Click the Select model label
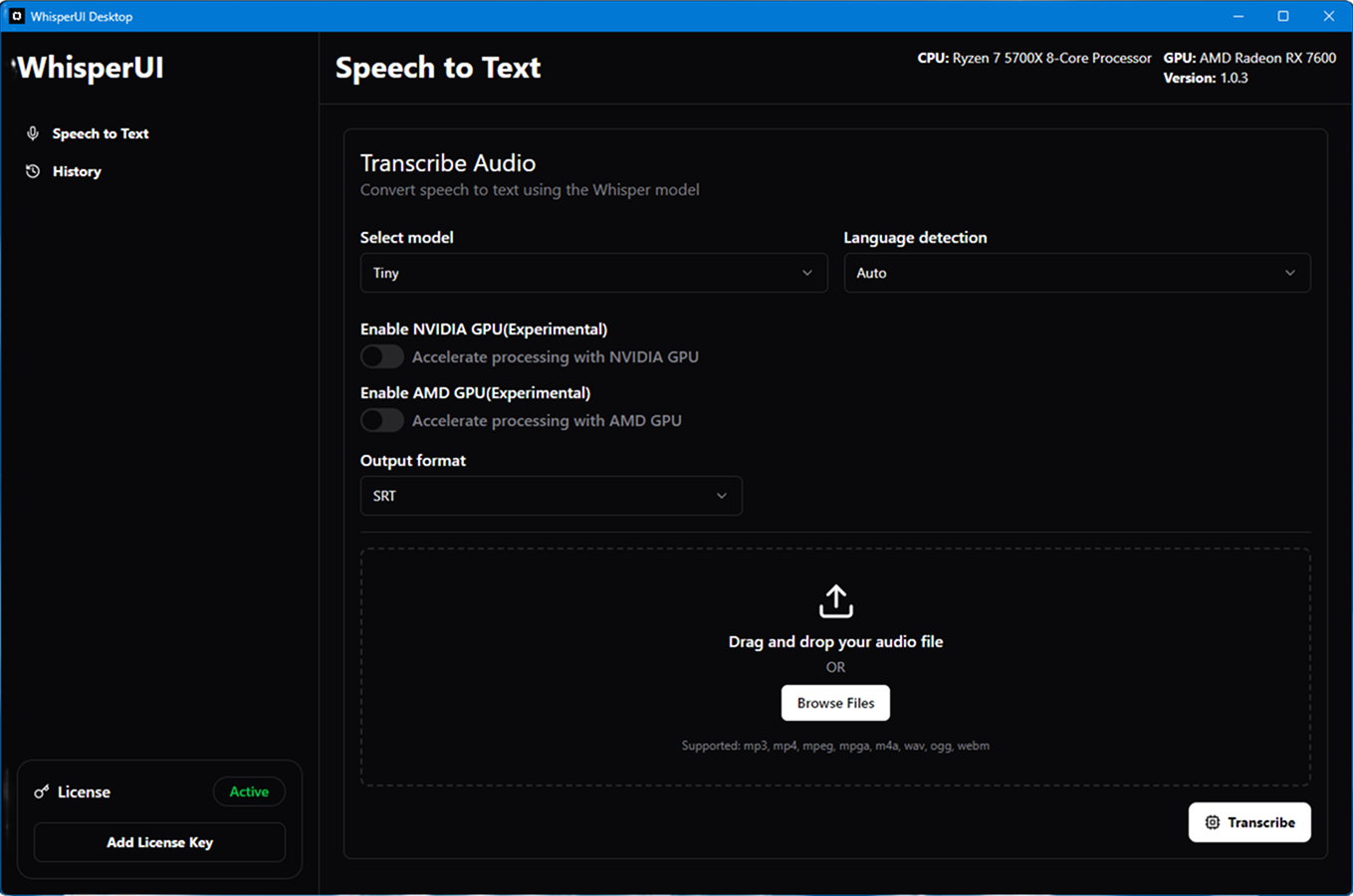 [406, 237]
